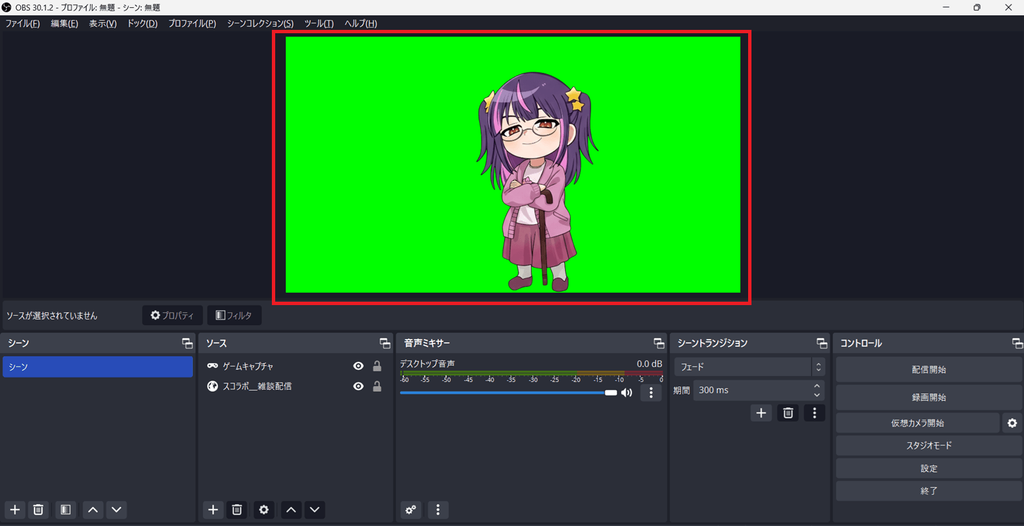Open 設定 from Controls panel

click(929, 468)
